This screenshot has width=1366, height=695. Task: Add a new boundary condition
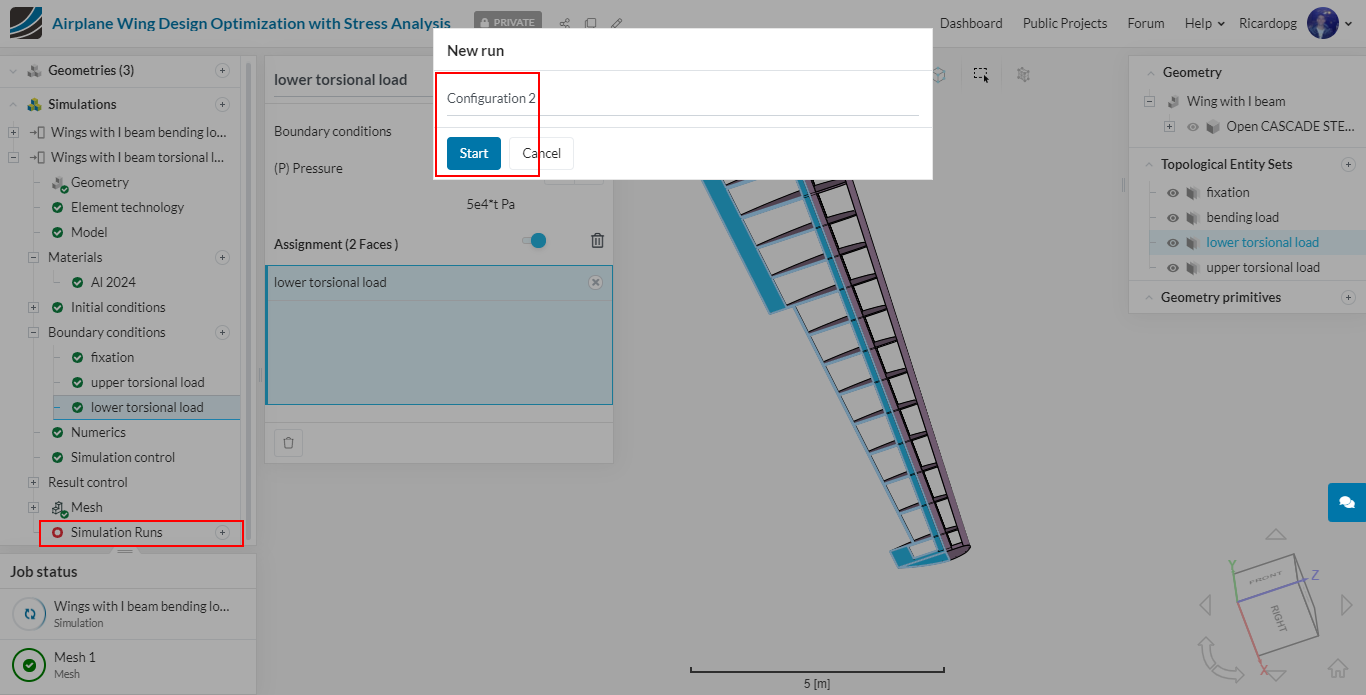coord(223,333)
